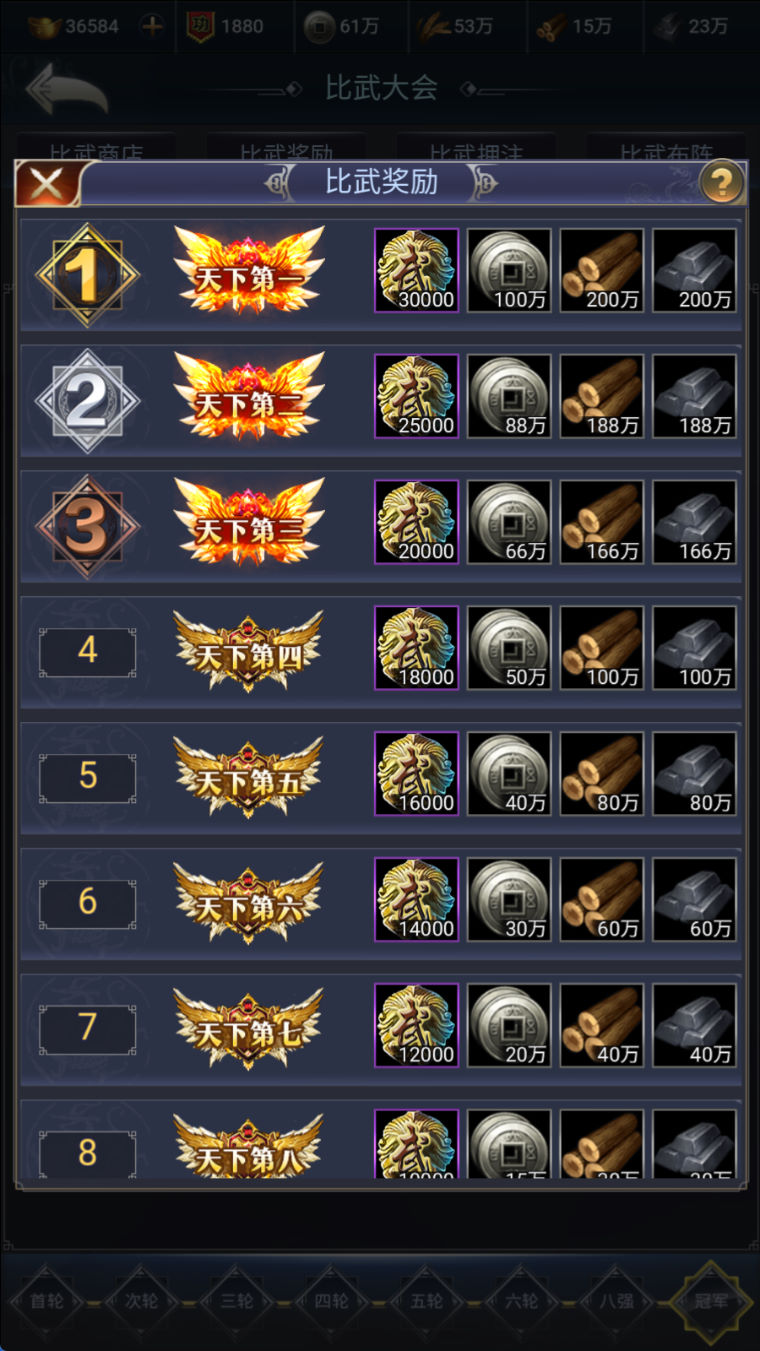Select the 天下第一 title badge

pos(249,271)
